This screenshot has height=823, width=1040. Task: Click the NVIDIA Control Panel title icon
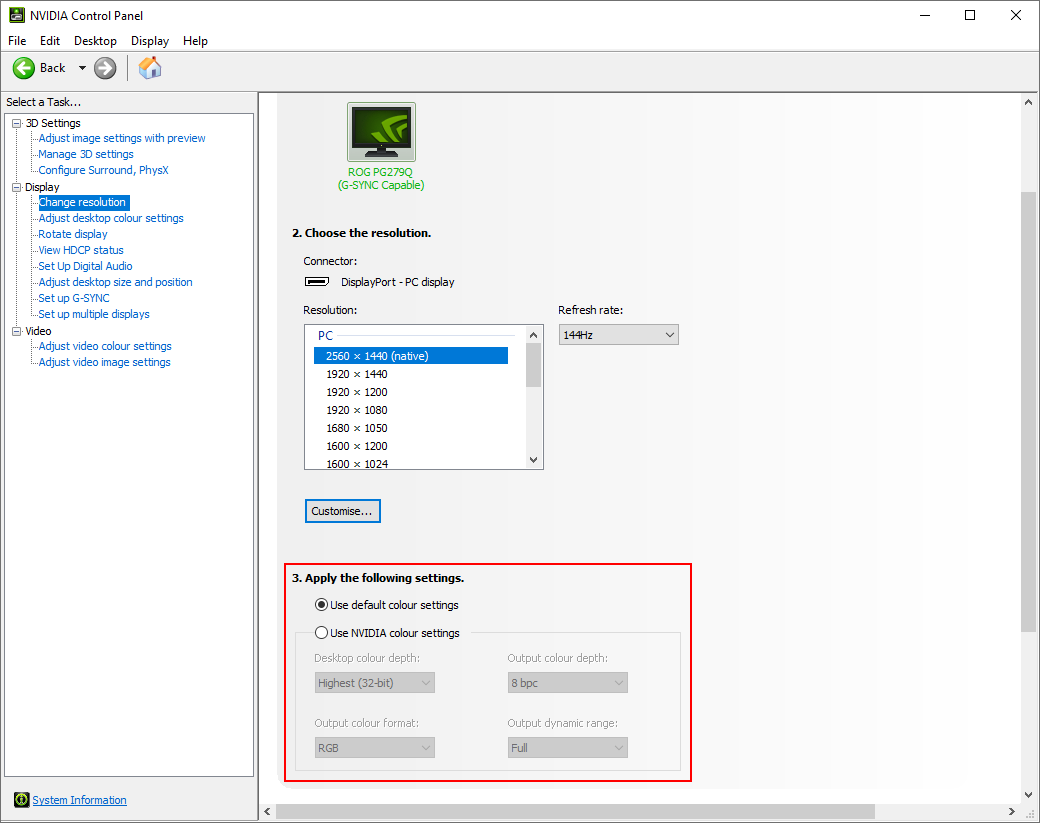[x=17, y=15]
